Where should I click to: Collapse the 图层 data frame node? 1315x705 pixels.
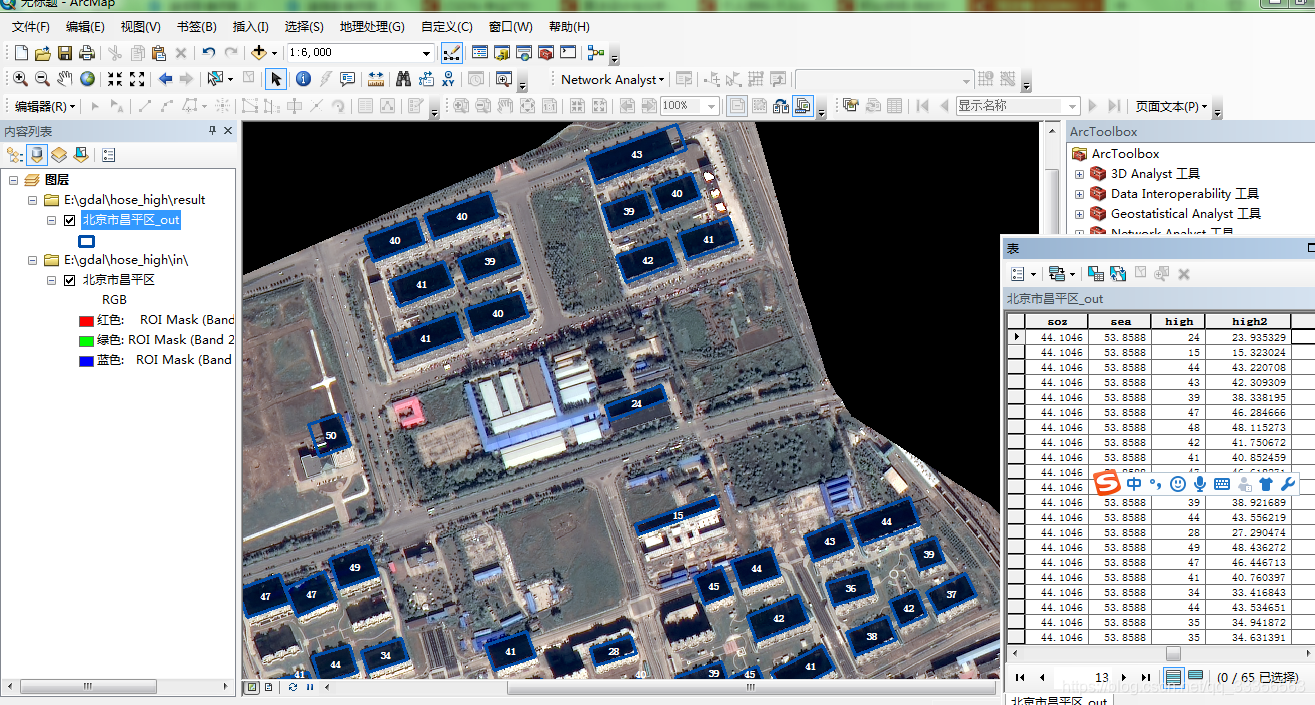pos(13,180)
